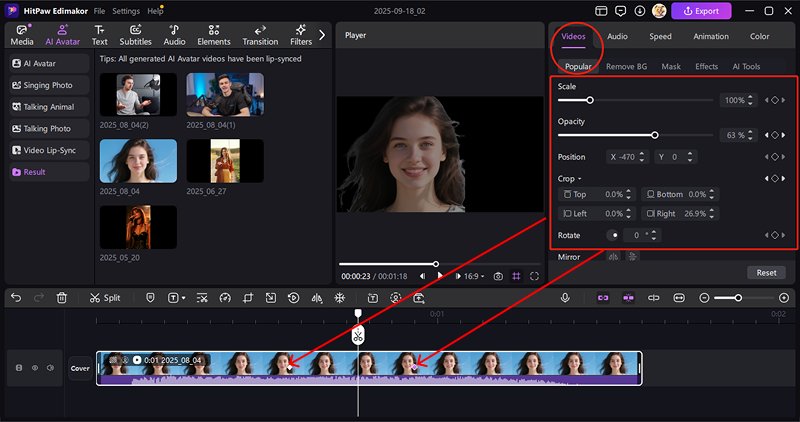Click the Freeze frame snowflake icon
The width and height of the screenshot is (800, 422).
coord(339,298)
